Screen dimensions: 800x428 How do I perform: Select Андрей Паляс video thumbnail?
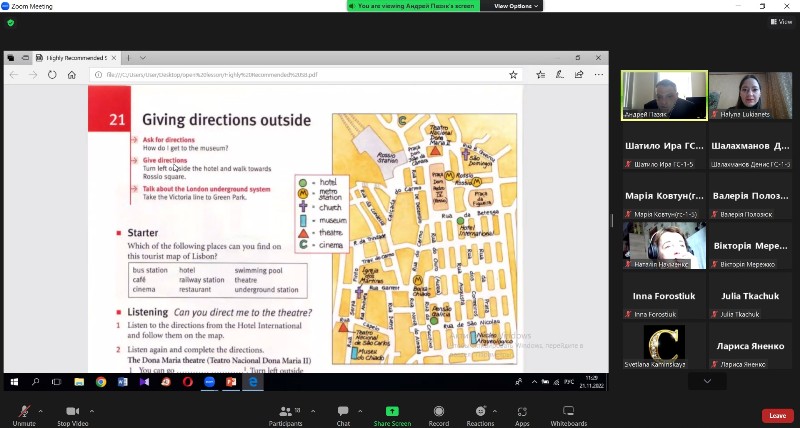pyautogui.click(x=664, y=96)
